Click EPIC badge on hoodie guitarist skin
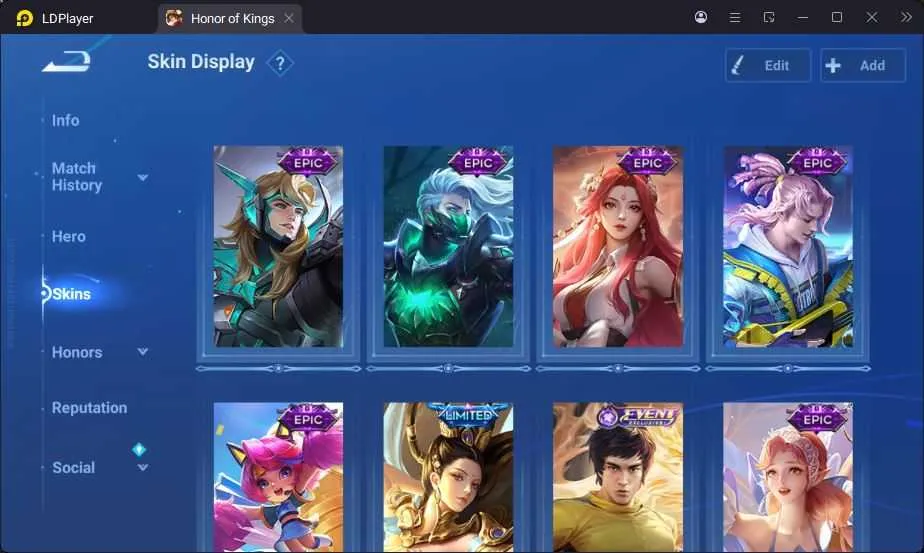The image size is (924, 553). pyautogui.click(x=817, y=162)
